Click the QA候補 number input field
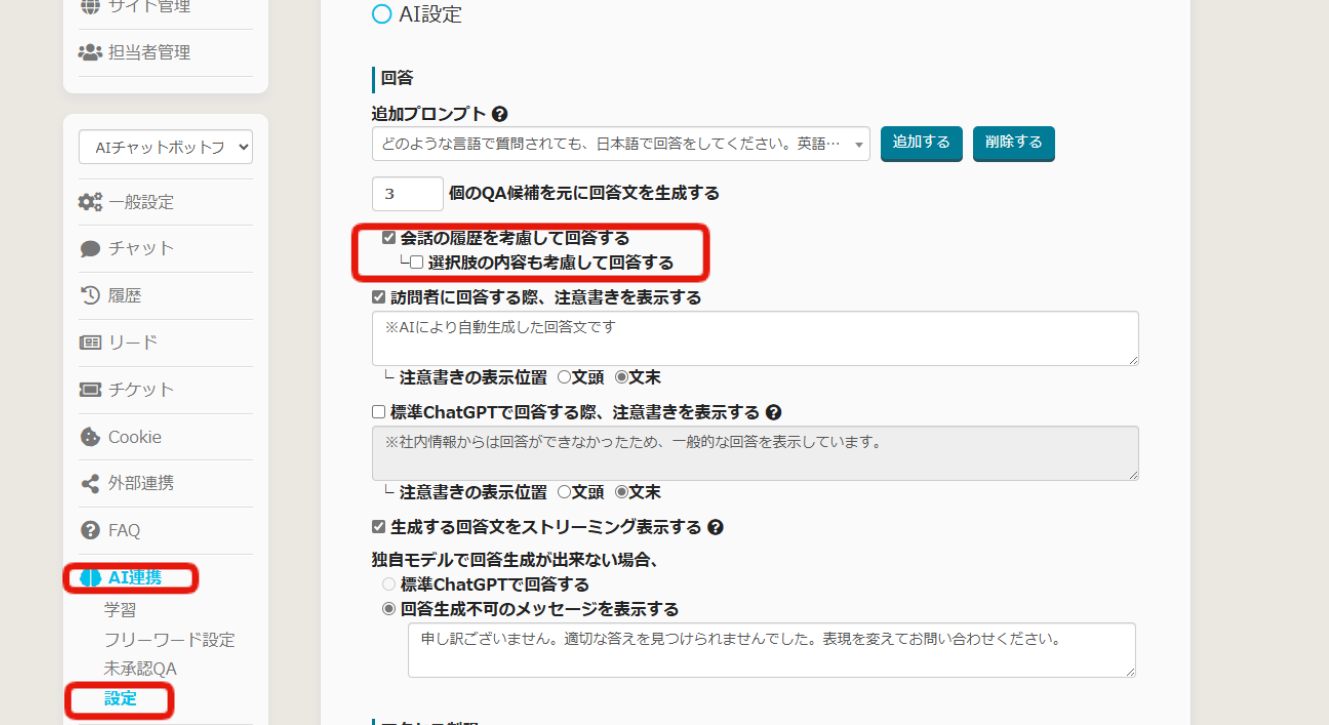The image size is (1329, 725). [407, 193]
